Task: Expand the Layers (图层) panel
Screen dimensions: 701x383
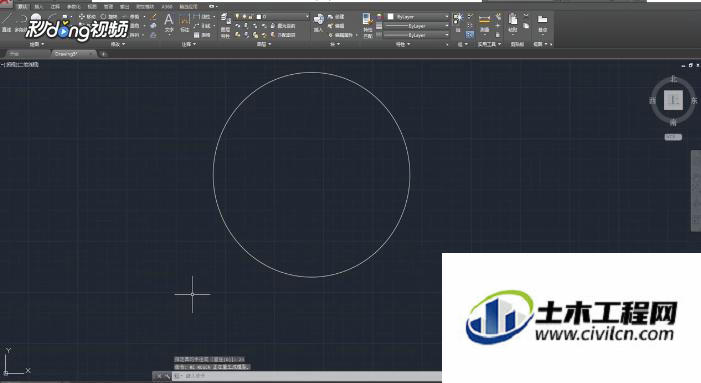Action: click(264, 44)
